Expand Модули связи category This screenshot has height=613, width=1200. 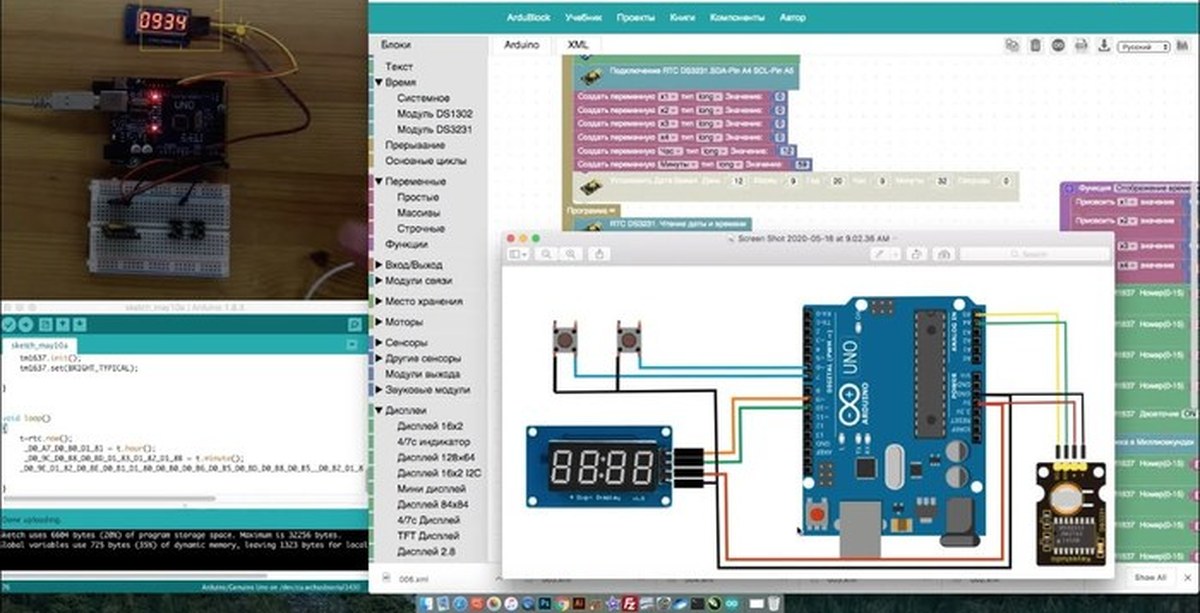pyautogui.click(x=378, y=281)
